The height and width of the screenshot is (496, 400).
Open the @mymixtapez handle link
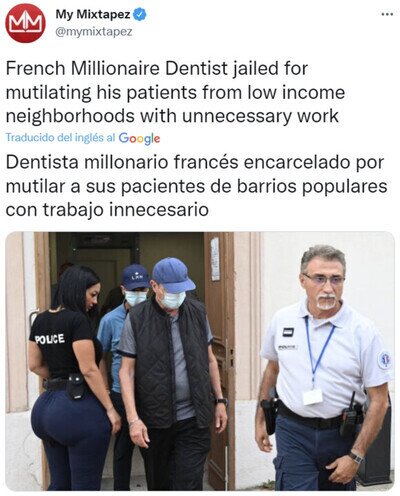click(x=94, y=32)
